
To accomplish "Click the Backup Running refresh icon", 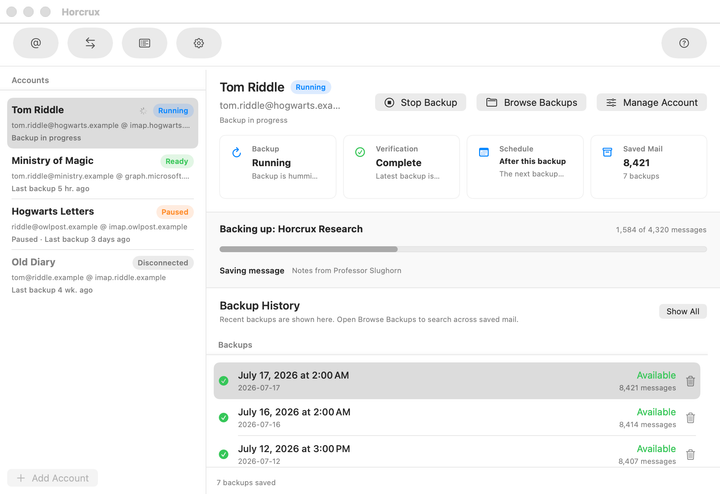I will coord(236,152).
